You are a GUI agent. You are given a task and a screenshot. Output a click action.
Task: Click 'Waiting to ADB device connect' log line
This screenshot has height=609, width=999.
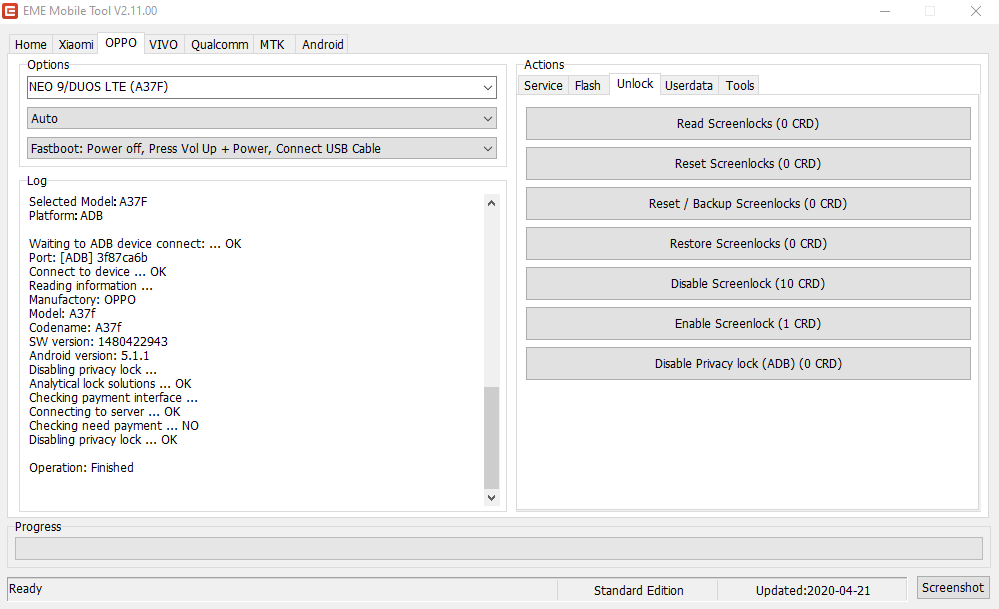point(135,243)
